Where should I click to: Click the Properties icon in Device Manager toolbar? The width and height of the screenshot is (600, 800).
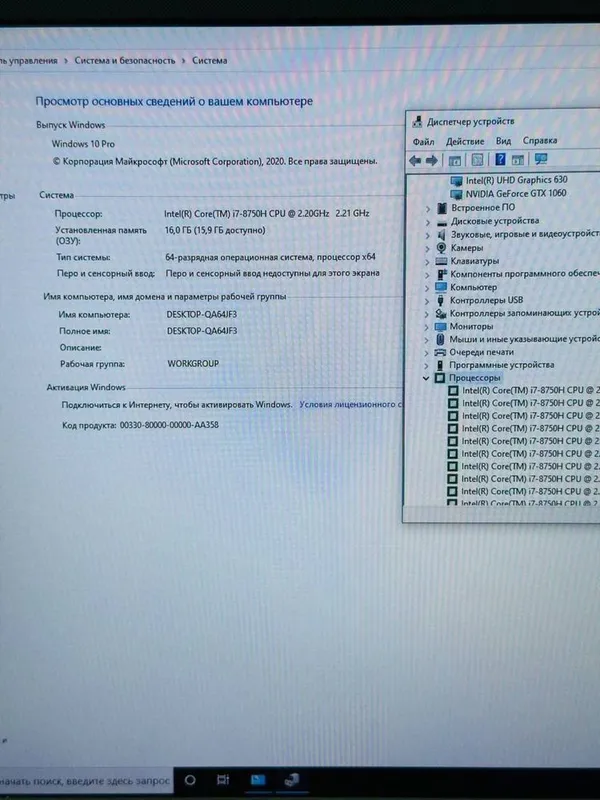(477, 160)
